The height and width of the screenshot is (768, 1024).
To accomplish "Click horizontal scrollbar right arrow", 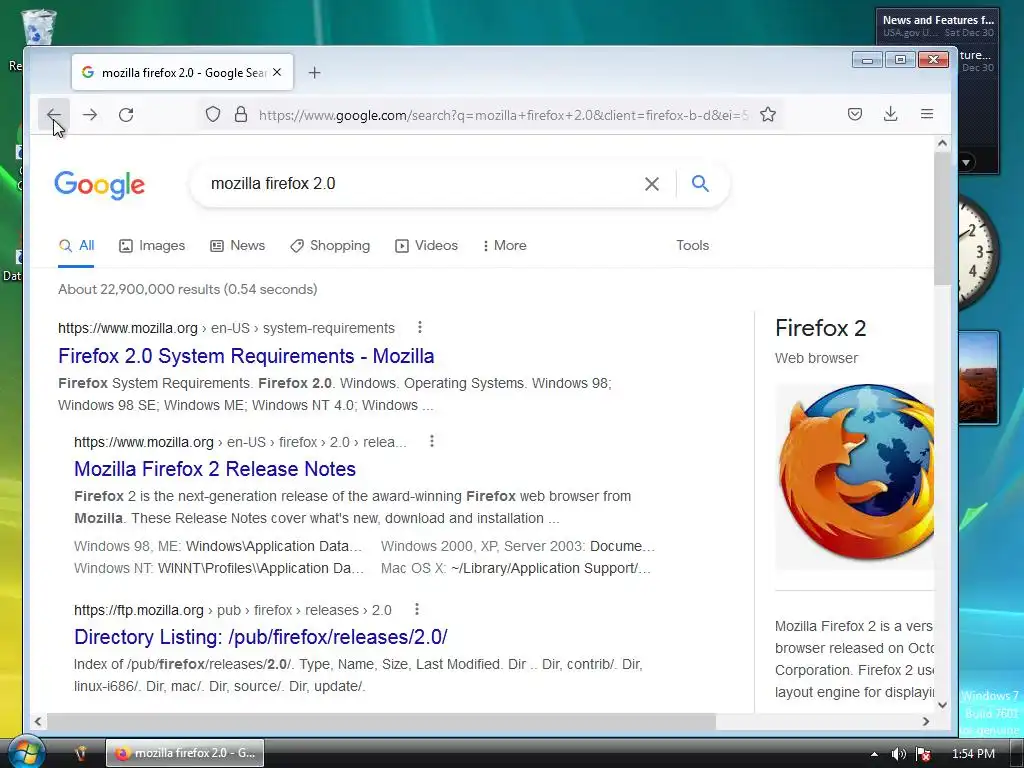I will 925,721.
